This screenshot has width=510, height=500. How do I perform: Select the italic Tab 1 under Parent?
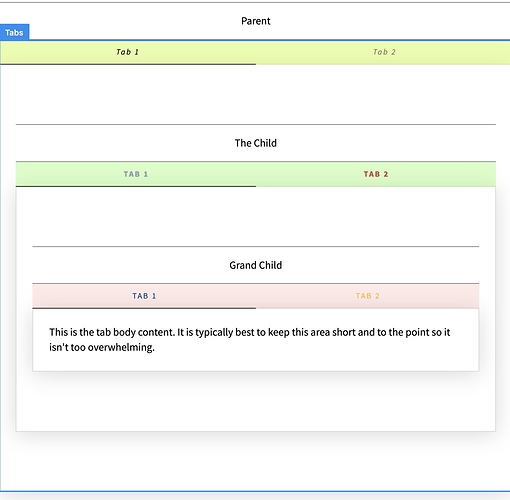128,52
